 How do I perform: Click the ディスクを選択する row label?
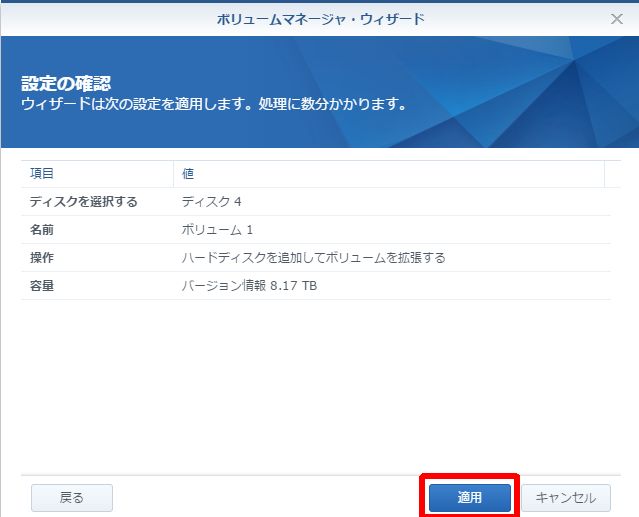pyautogui.click(x=84, y=202)
